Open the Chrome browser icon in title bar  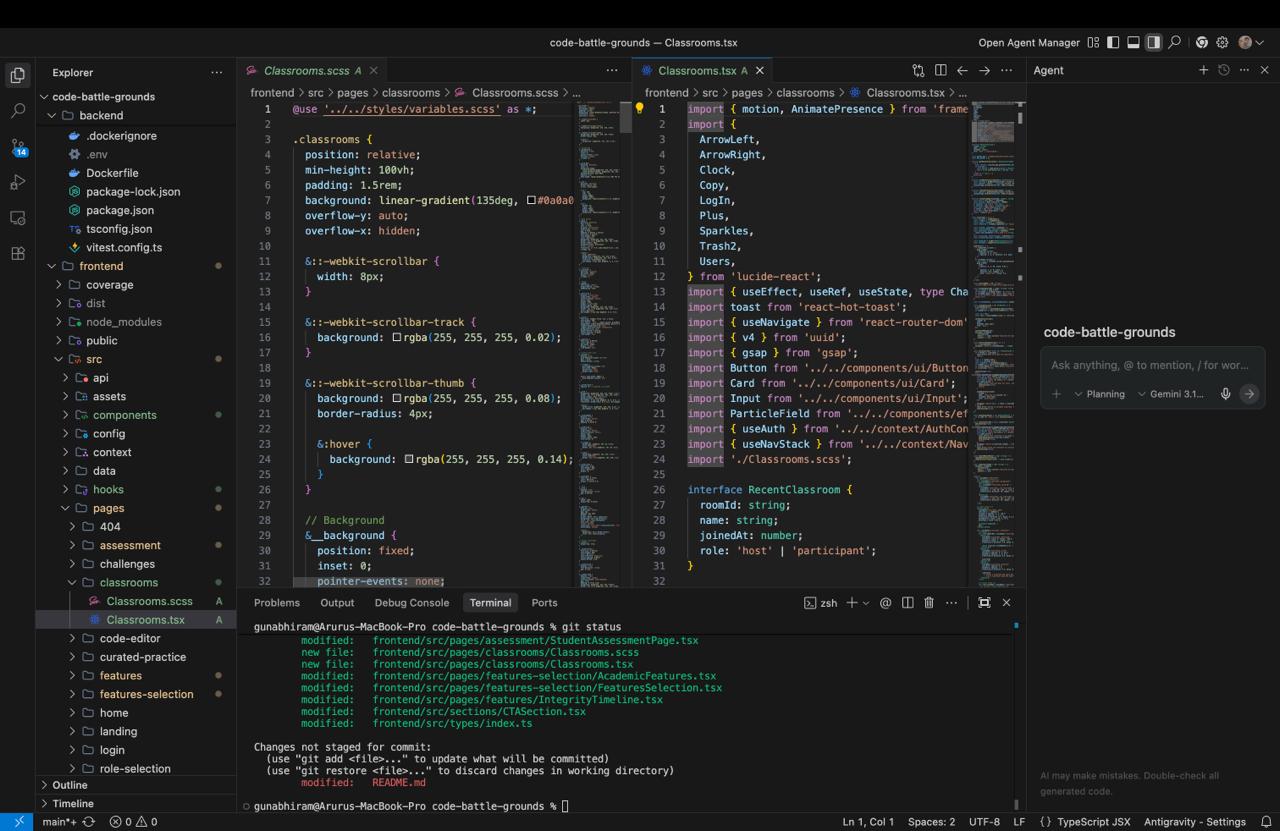1202,43
